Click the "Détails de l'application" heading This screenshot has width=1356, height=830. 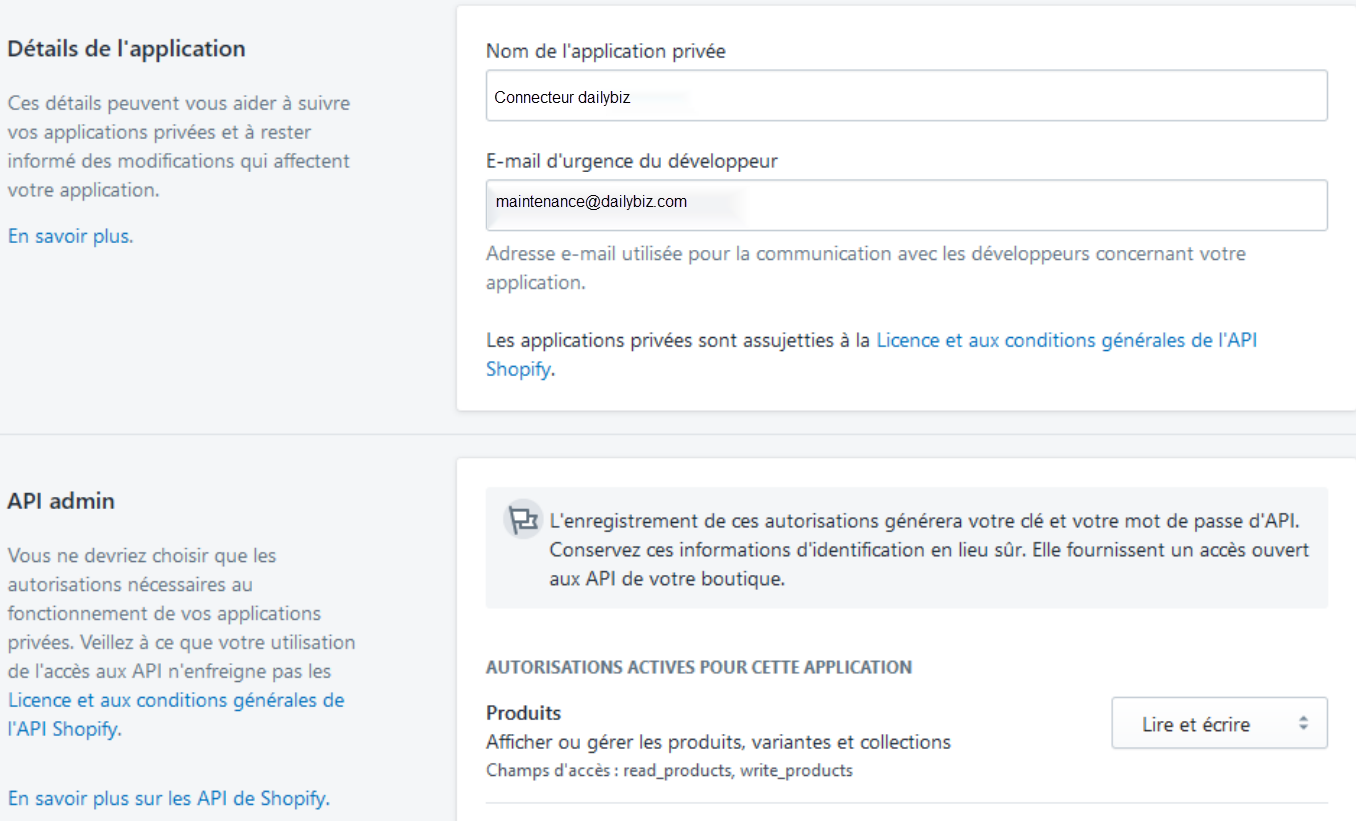[x=126, y=48]
